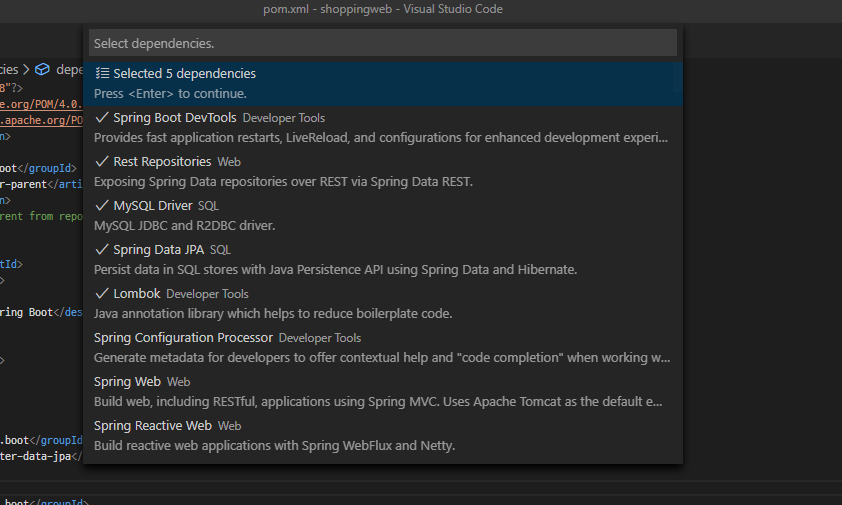This screenshot has width=842, height=505.
Task: Click the r-parent artifact text in editor
Action: (24, 184)
